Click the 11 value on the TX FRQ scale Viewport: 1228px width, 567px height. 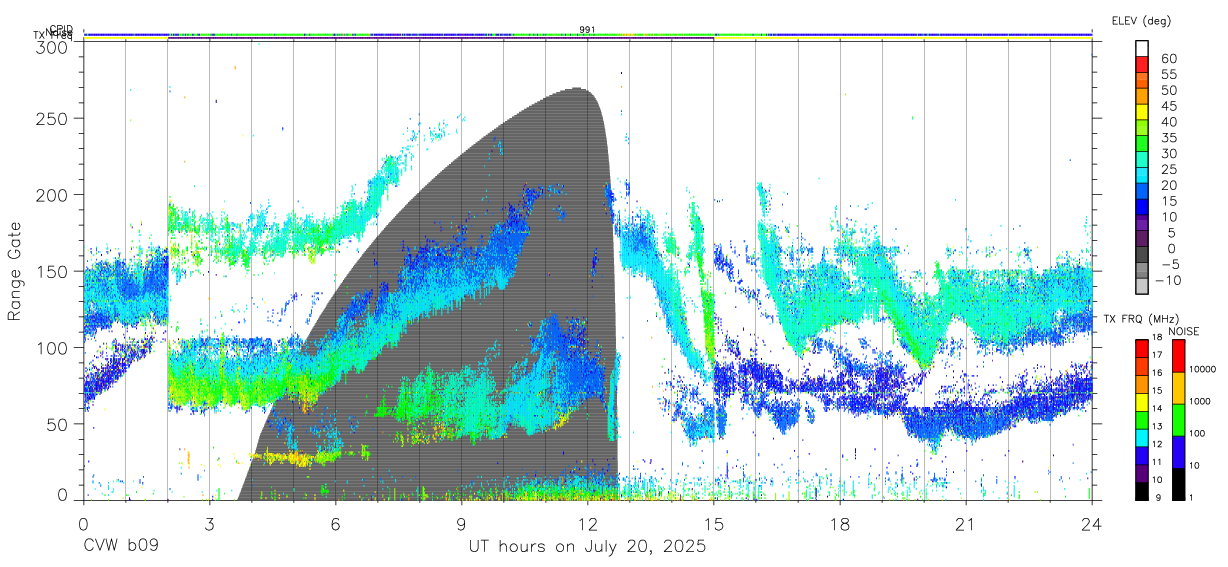point(1157,462)
